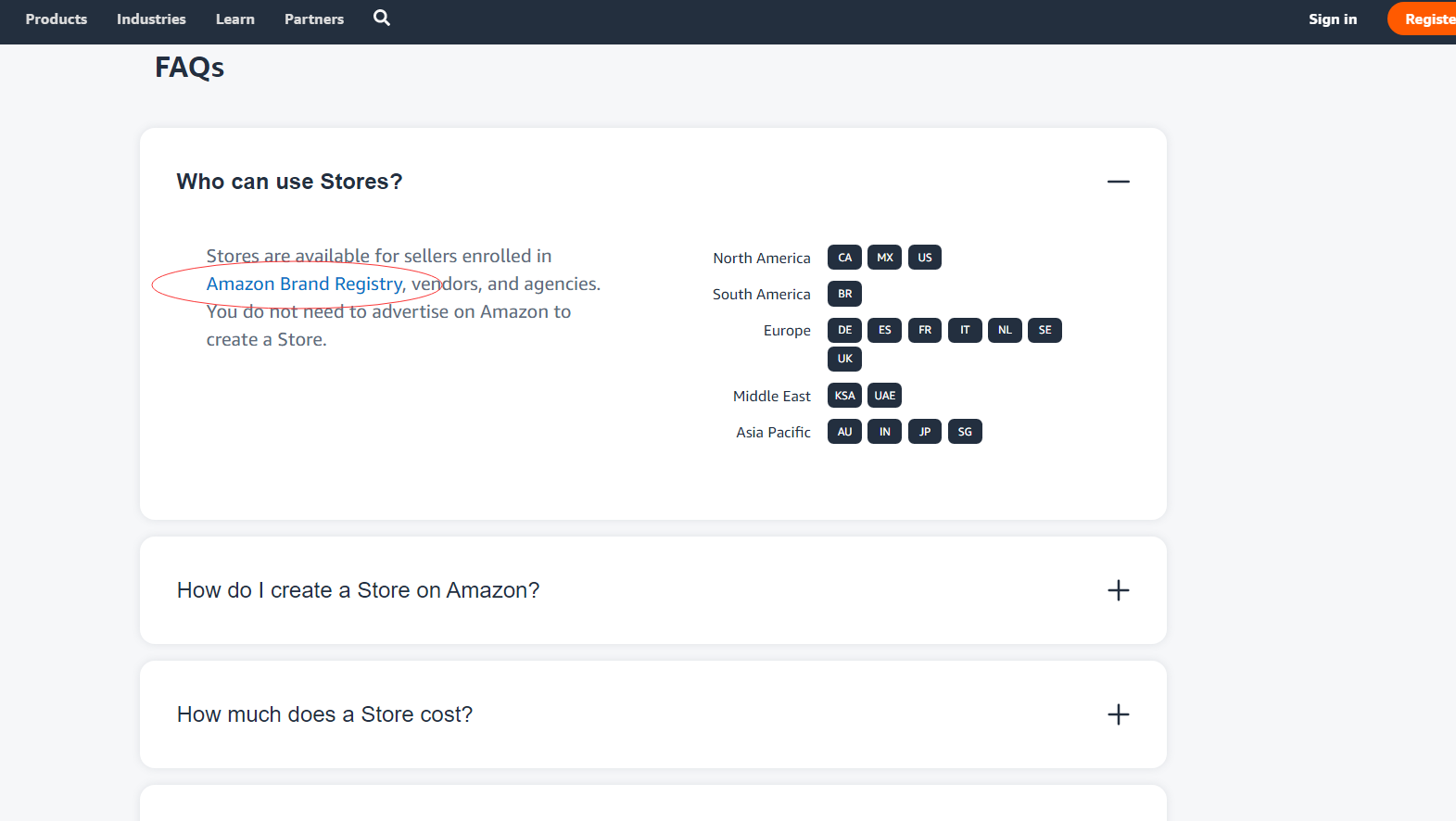This screenshot has height=821, width=1456.
Task: Click the Who can use Stores heading
Action: point(289,182)
